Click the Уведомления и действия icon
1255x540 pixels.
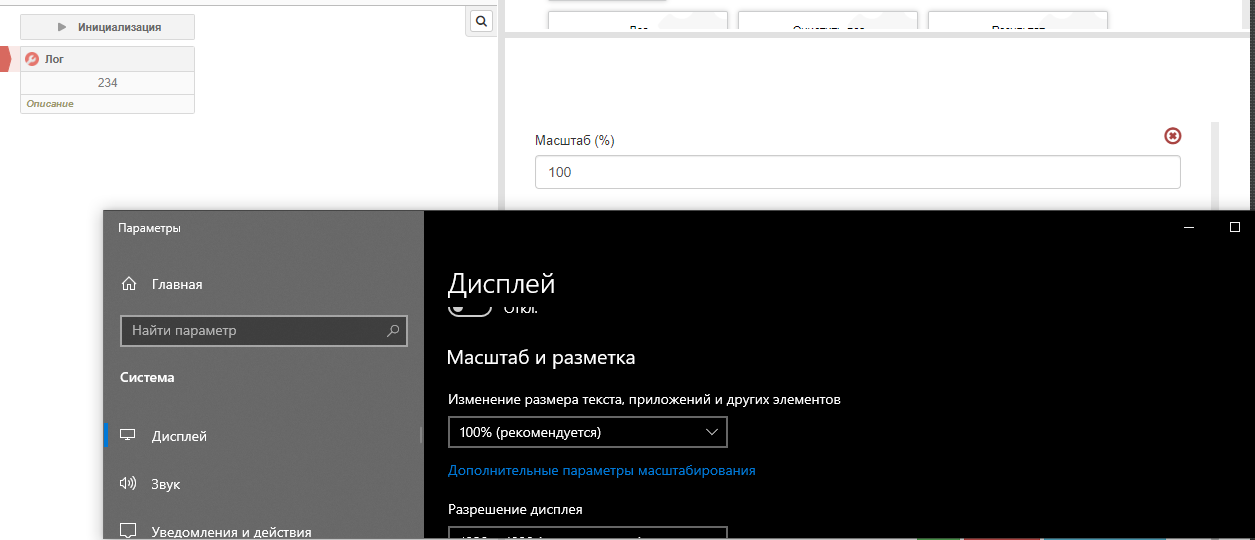tap(128, 531)
